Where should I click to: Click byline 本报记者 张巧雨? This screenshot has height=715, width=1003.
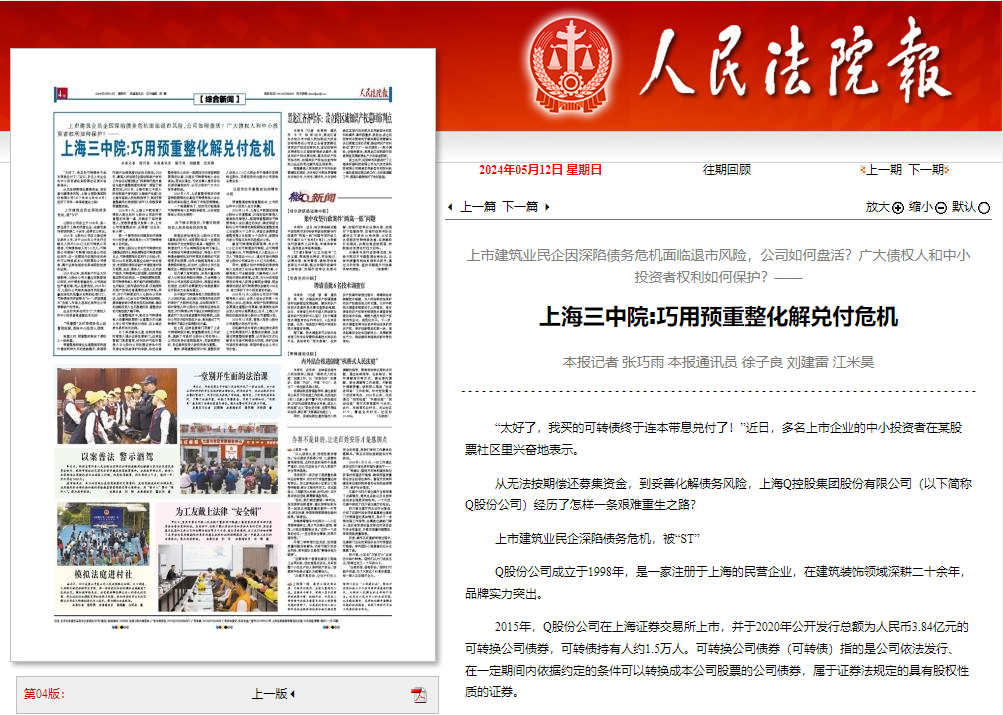(613, 362)
